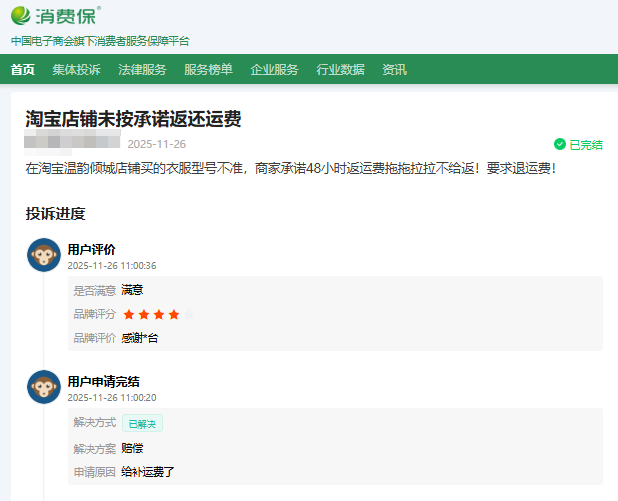The image size is (618, 501).
Task: Click the green 已完结 checkmark icon
Action: (560, 144)
